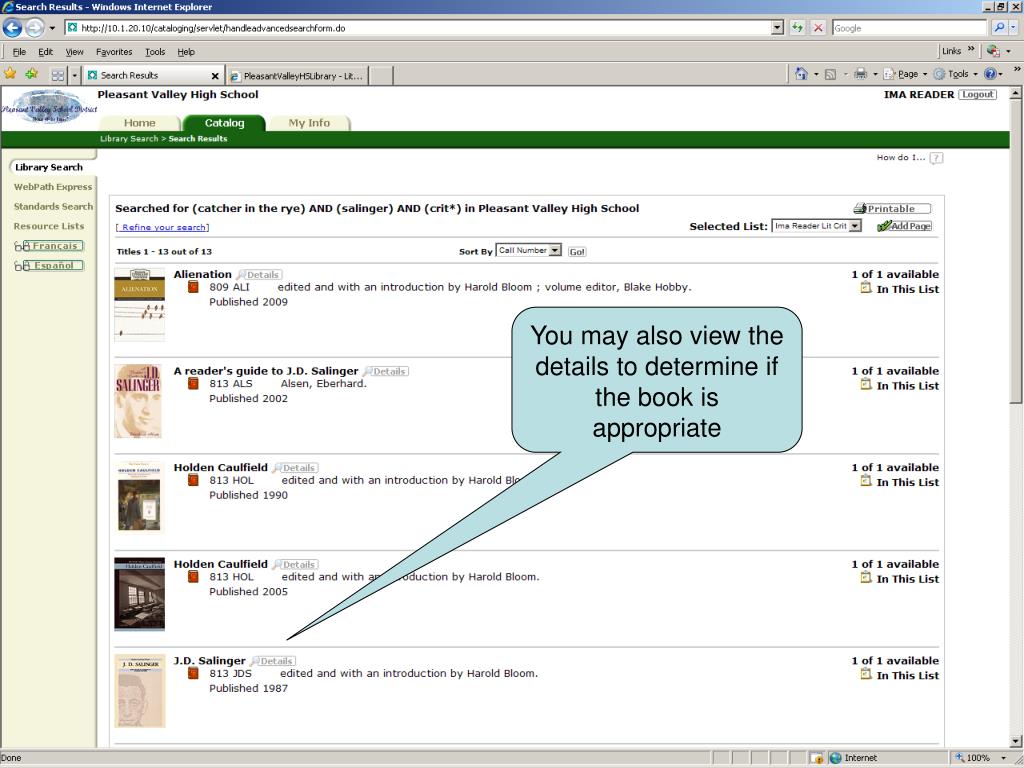This screenshot has width=1024, height=768.
Task: Click the Alienation book cover thumbnail
Action: coord(140,304)
